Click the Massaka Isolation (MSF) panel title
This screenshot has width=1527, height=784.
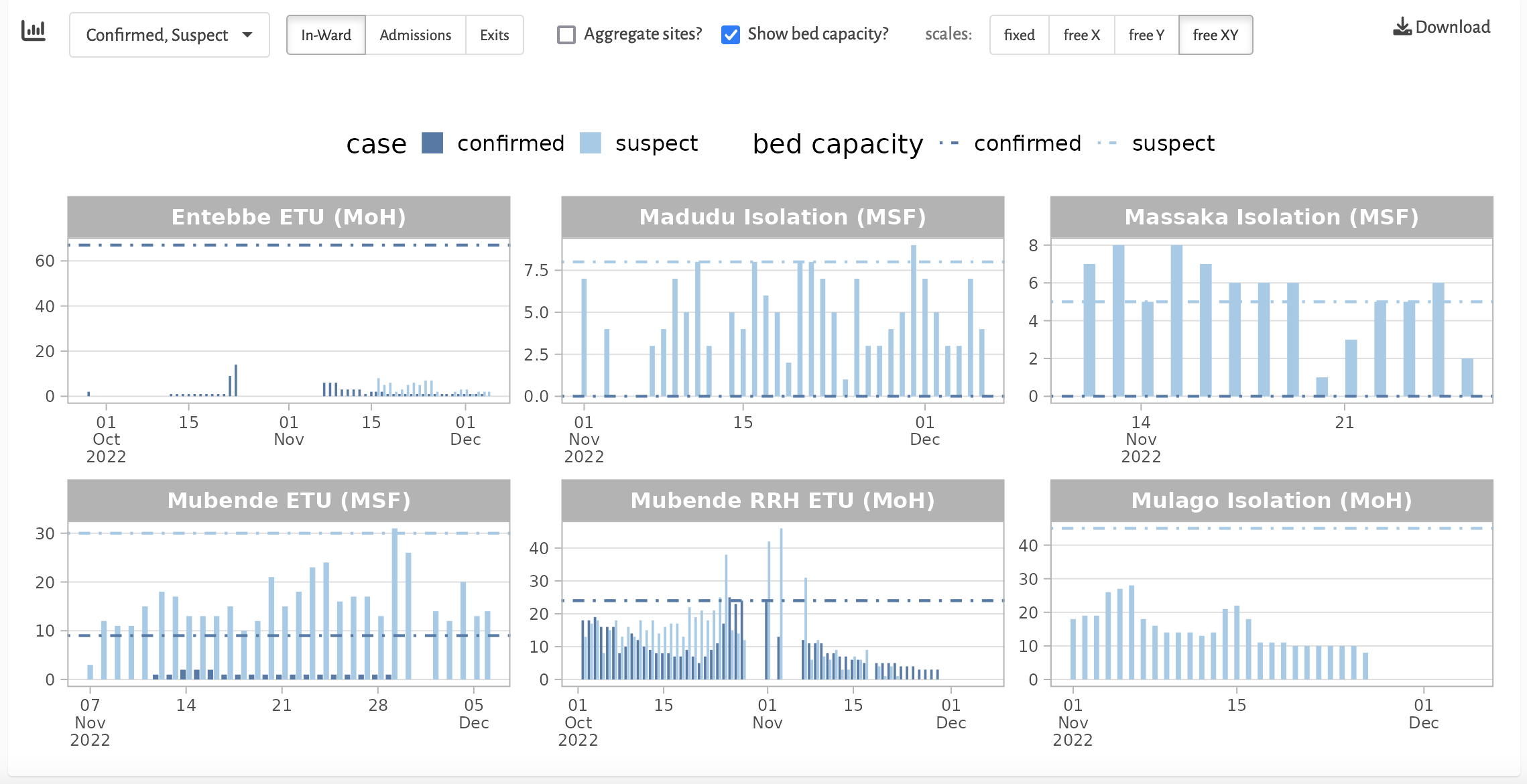coord(1272,217)
